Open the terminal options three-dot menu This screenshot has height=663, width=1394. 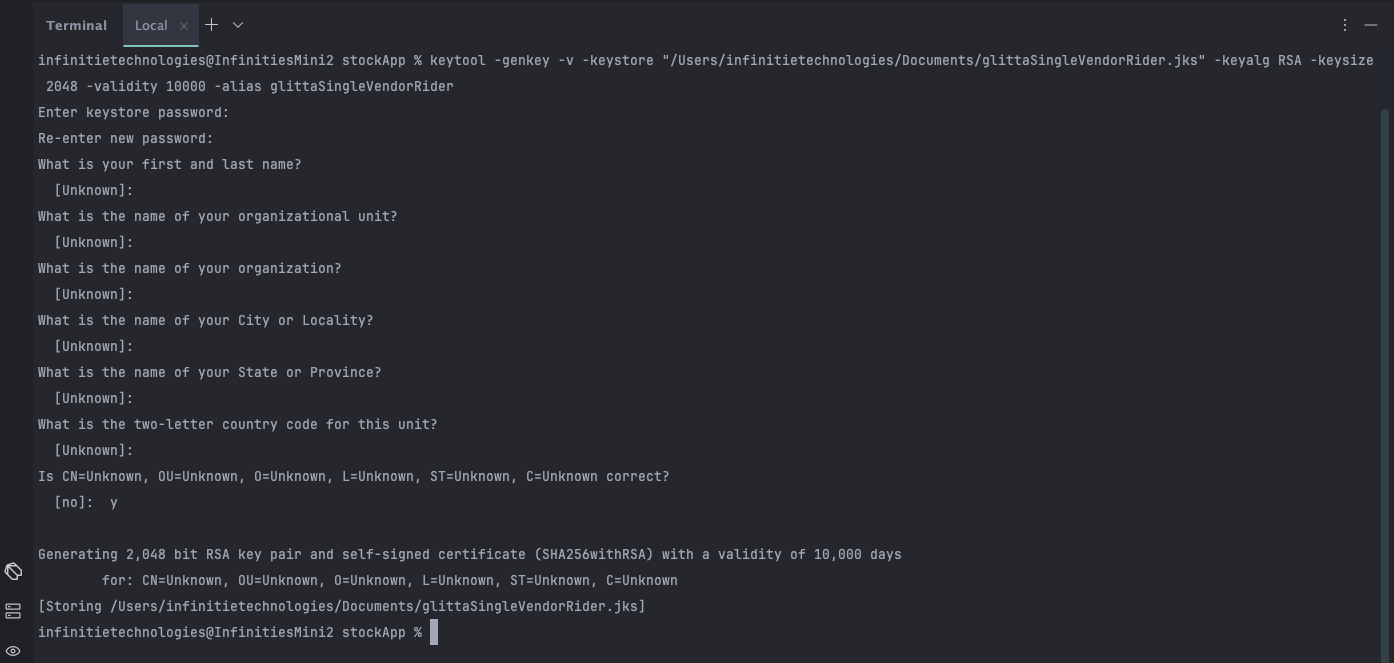[x=1345, y=25]
